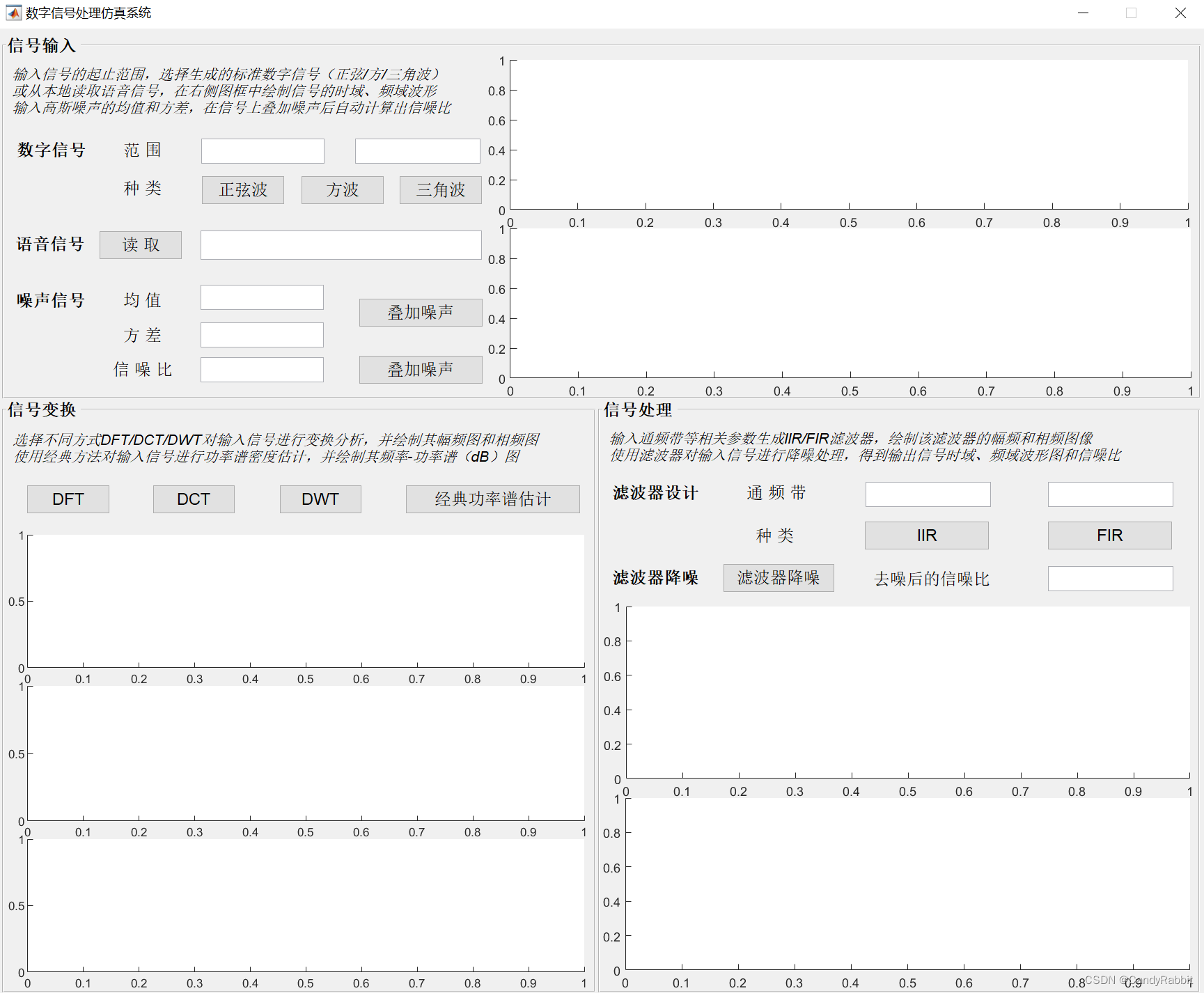1204x993 pixels.
Task: Start 经典功率谱估计 power spectrum estimation
Action: point(492,499)
